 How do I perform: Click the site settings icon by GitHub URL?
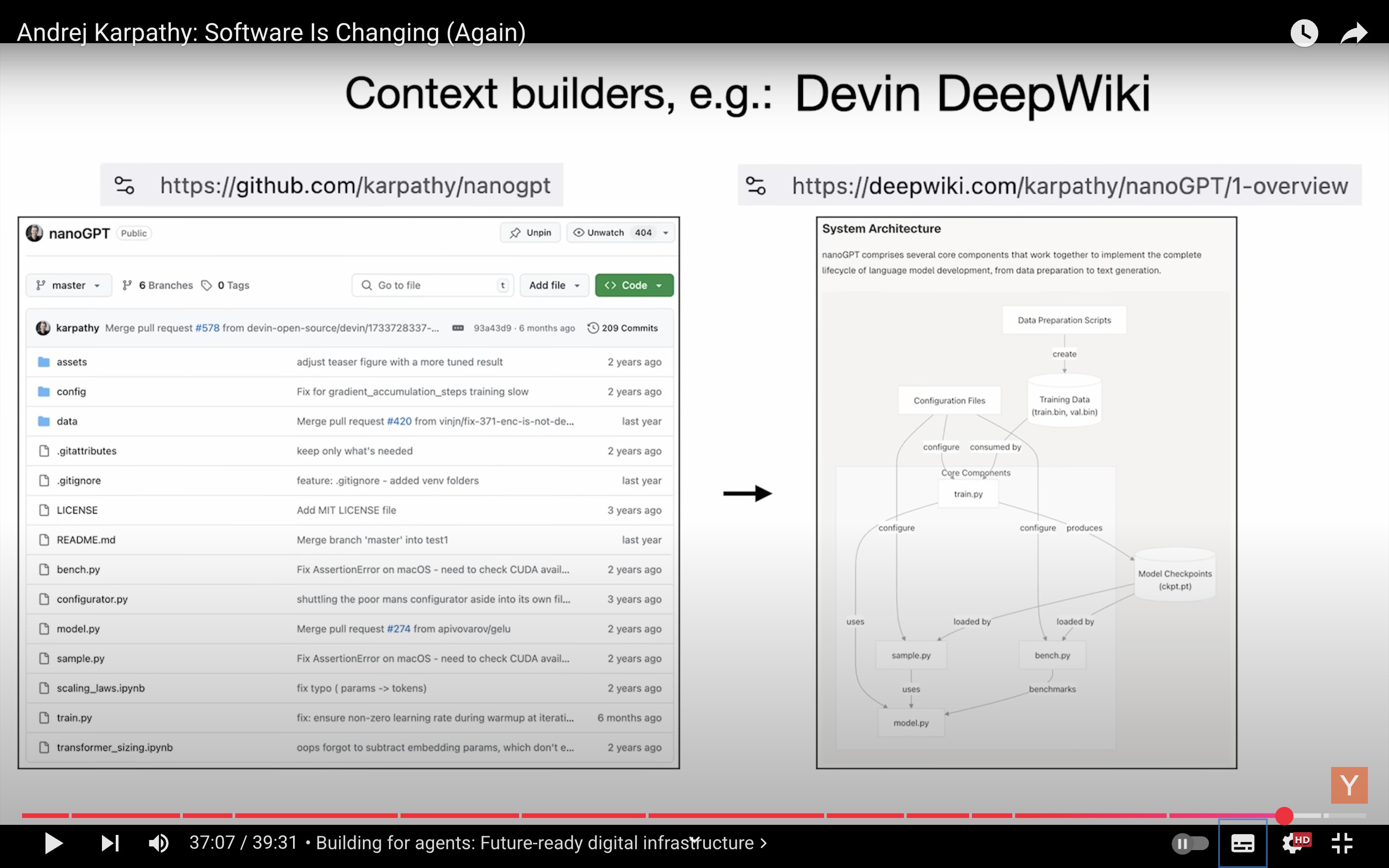[x=124, y=186]
